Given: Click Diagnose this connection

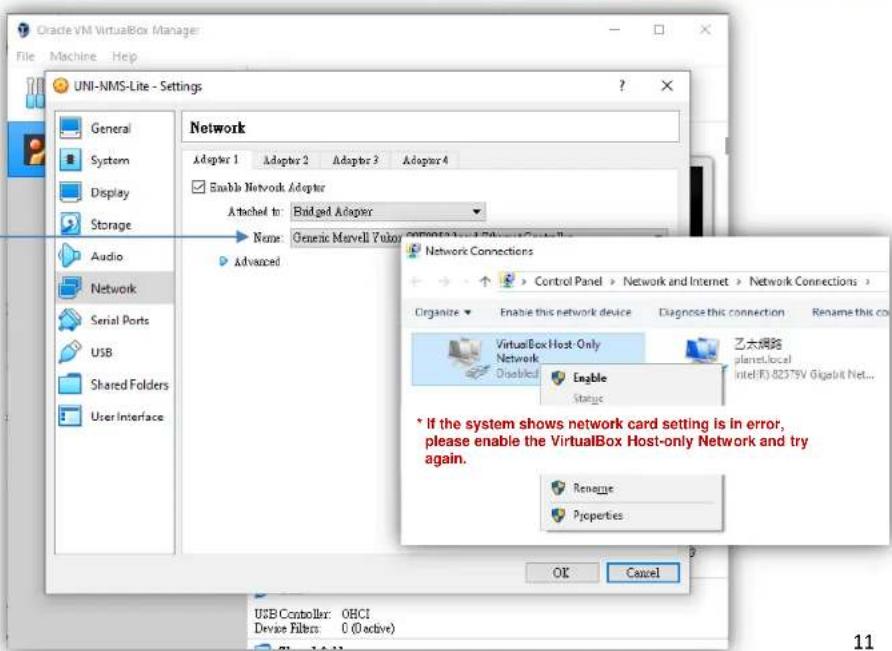Looking at the screenshot, I should pyautogui.click(x=721, y=312).
